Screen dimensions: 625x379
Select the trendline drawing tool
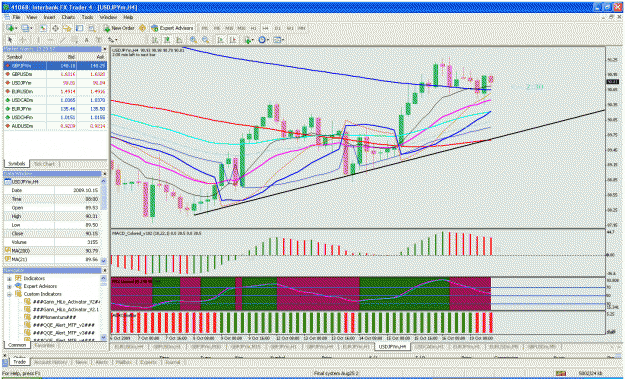click(63, 40)
